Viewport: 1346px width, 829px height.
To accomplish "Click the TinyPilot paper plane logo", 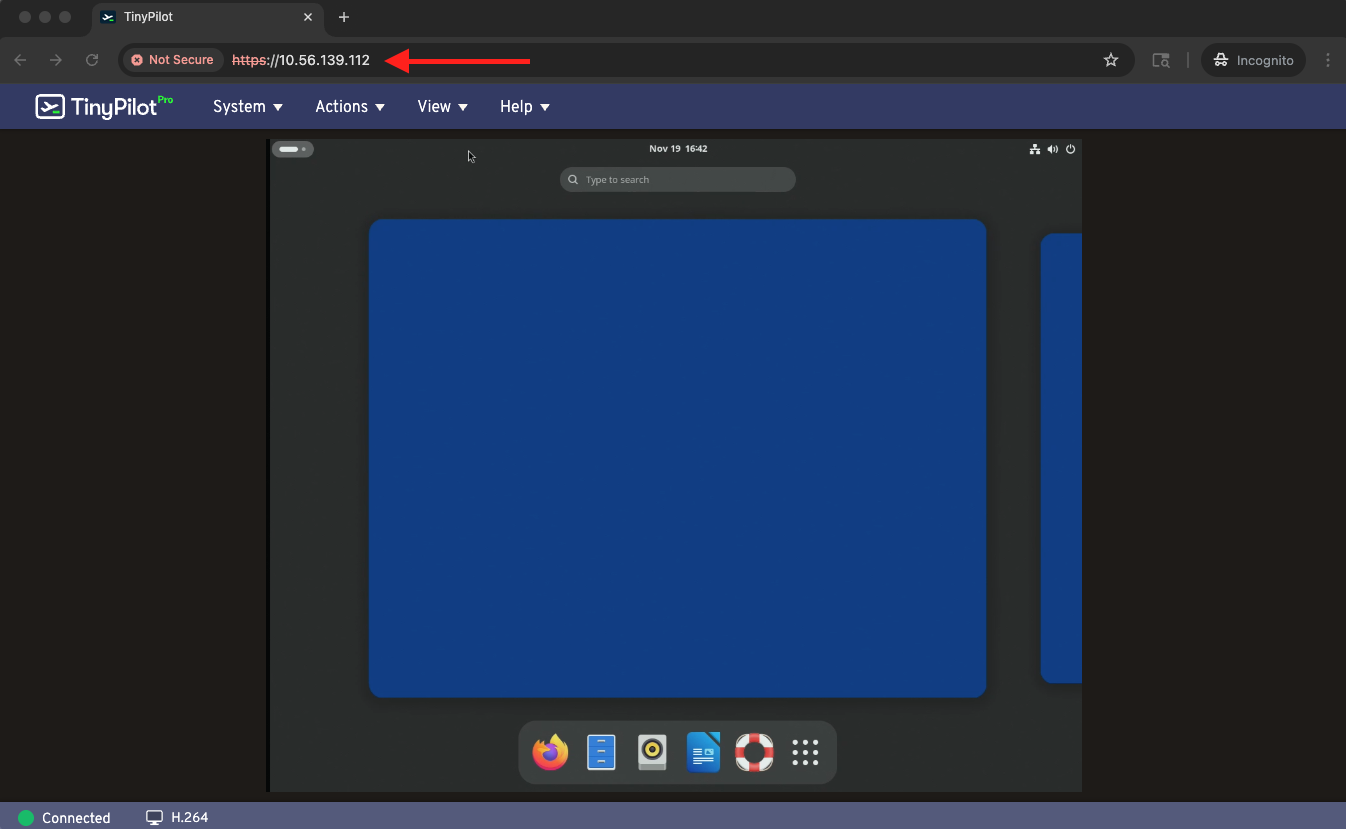I will click(48, 106).
